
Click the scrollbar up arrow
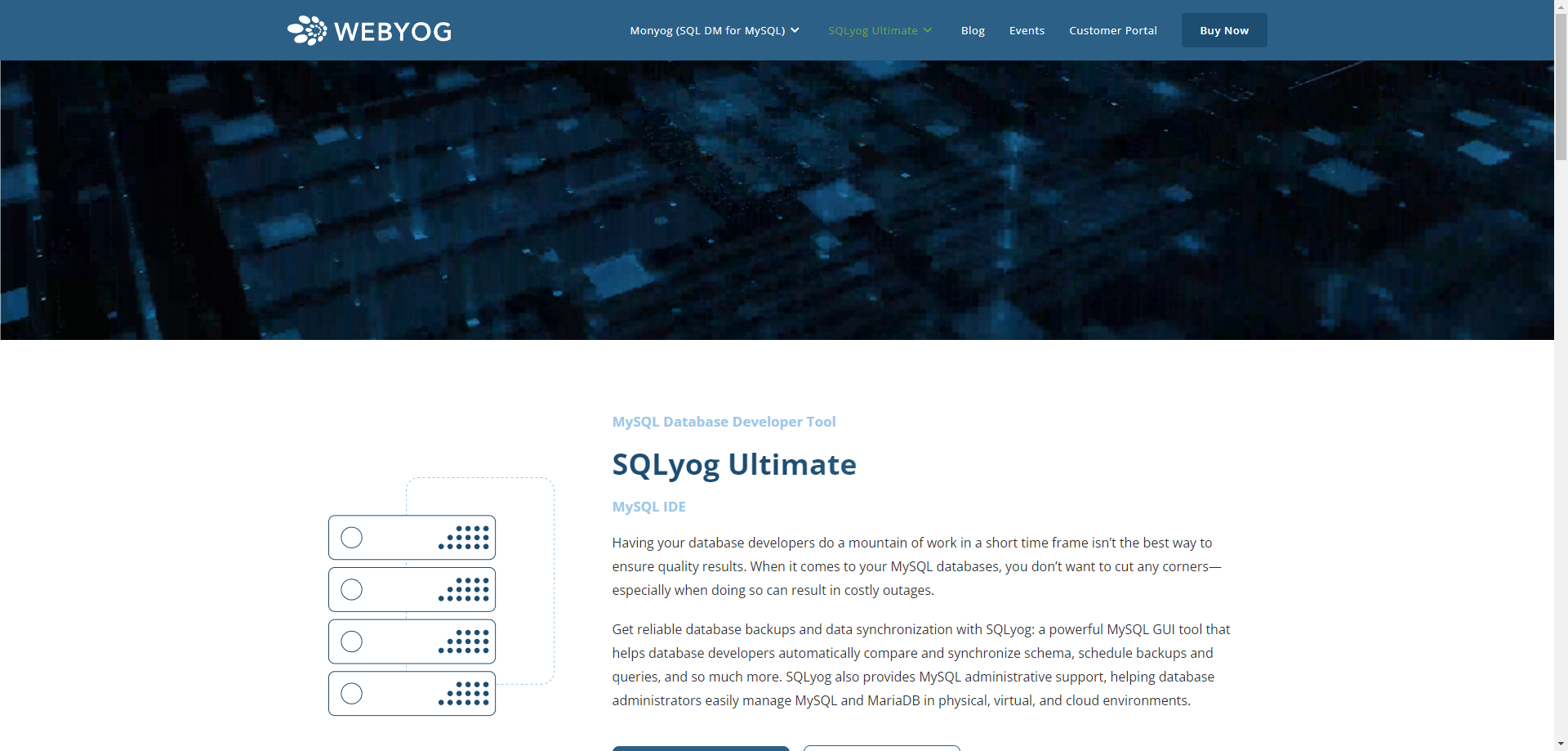(1561, 6)
